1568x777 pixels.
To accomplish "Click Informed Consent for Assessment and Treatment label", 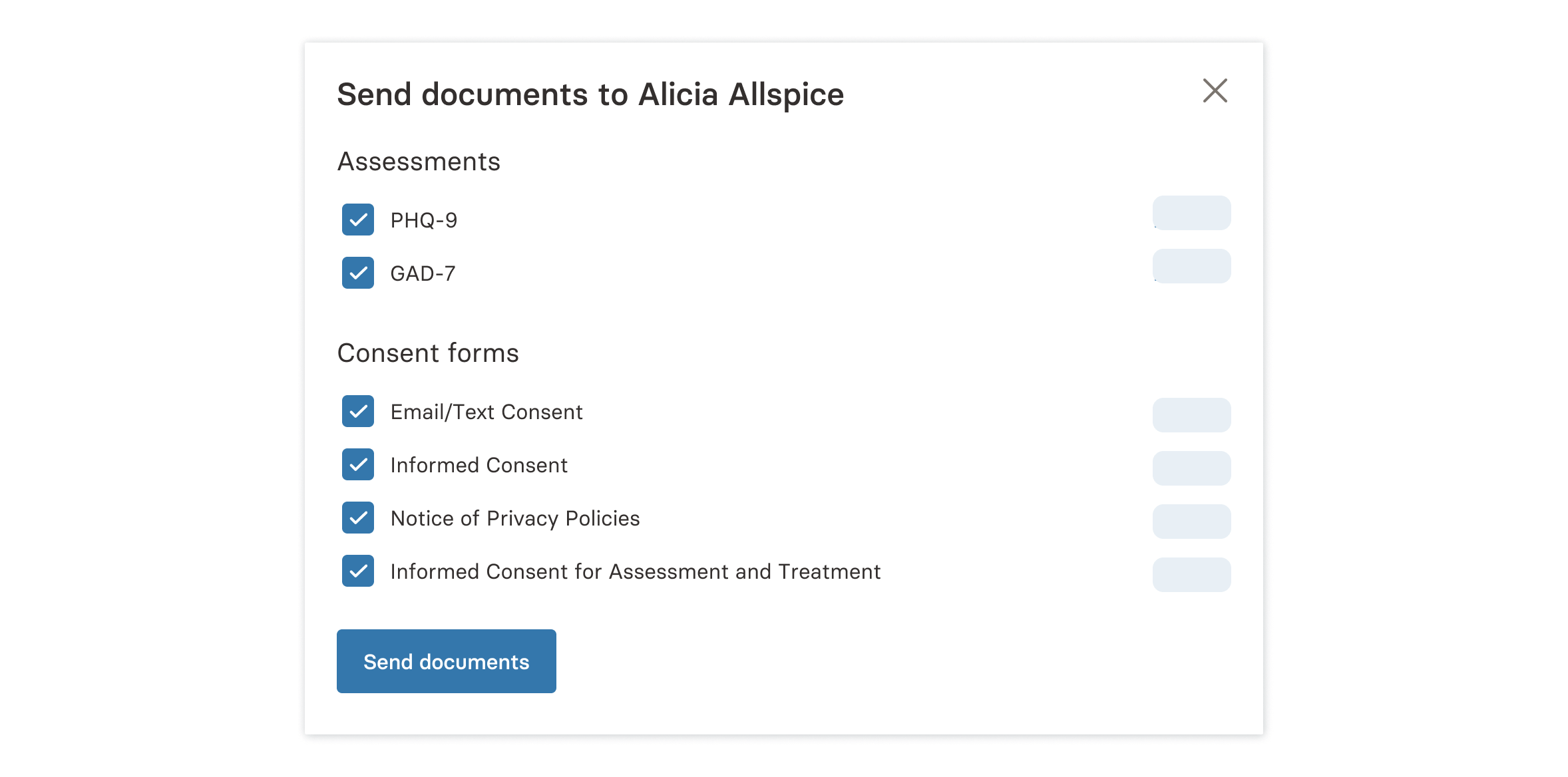I will (635, 571).
